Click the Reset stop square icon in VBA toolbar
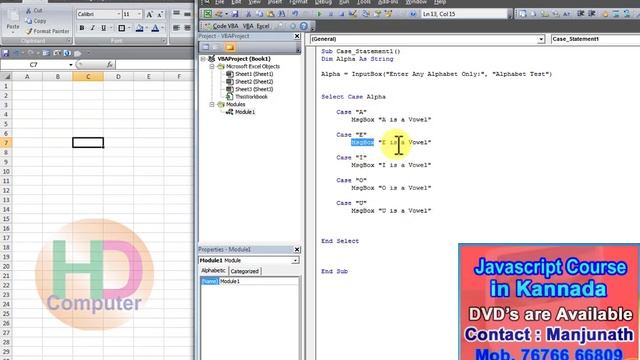This screenshot has height=360, width=640. coord(342,14)
